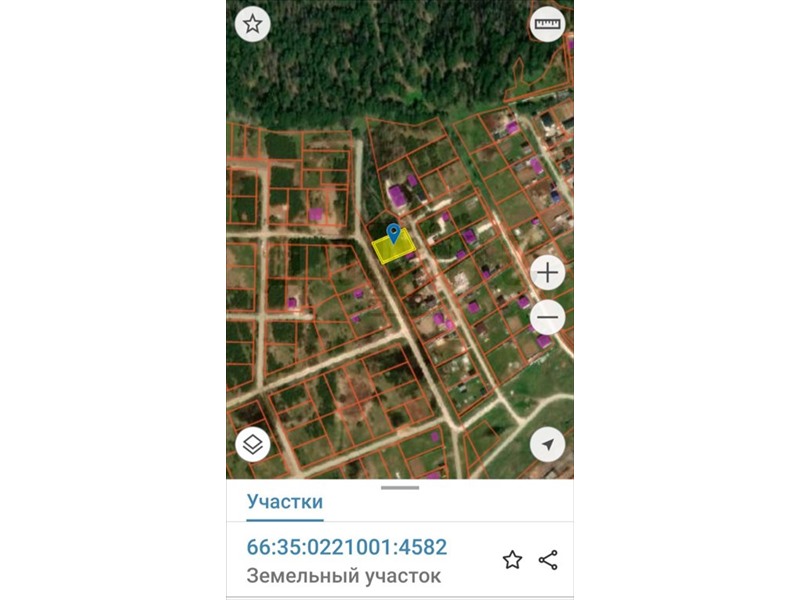
Task: Share the parcel via share icon
Action: tap(548, 560)
